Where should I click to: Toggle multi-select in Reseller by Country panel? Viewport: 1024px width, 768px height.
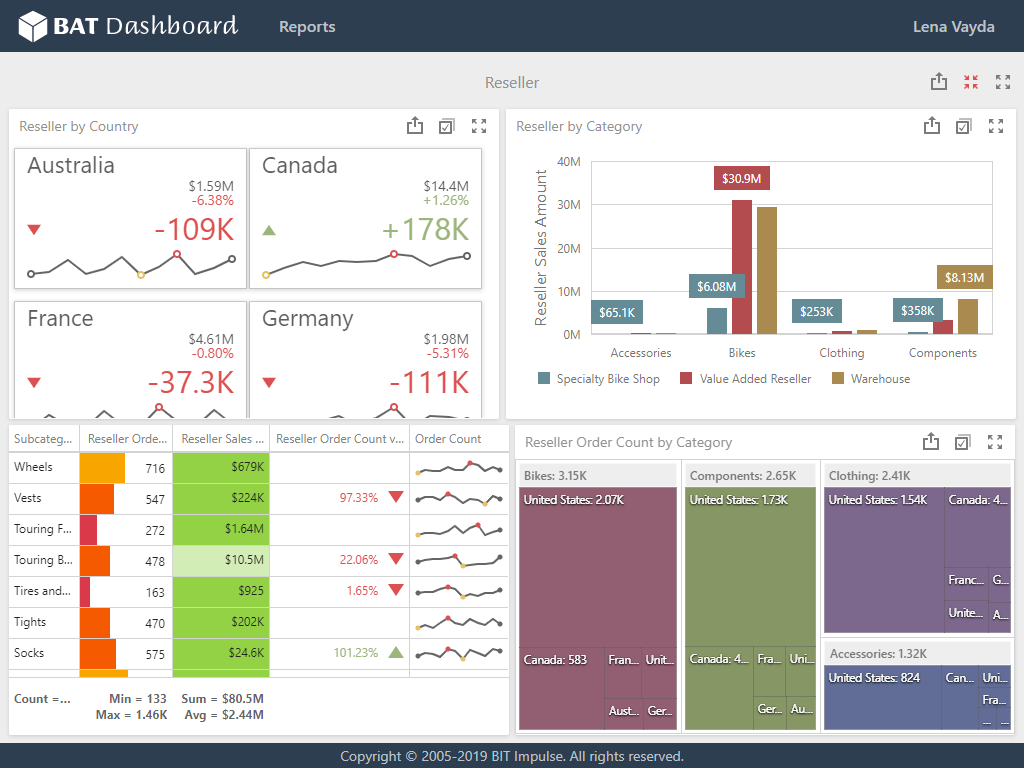point(447,126)
